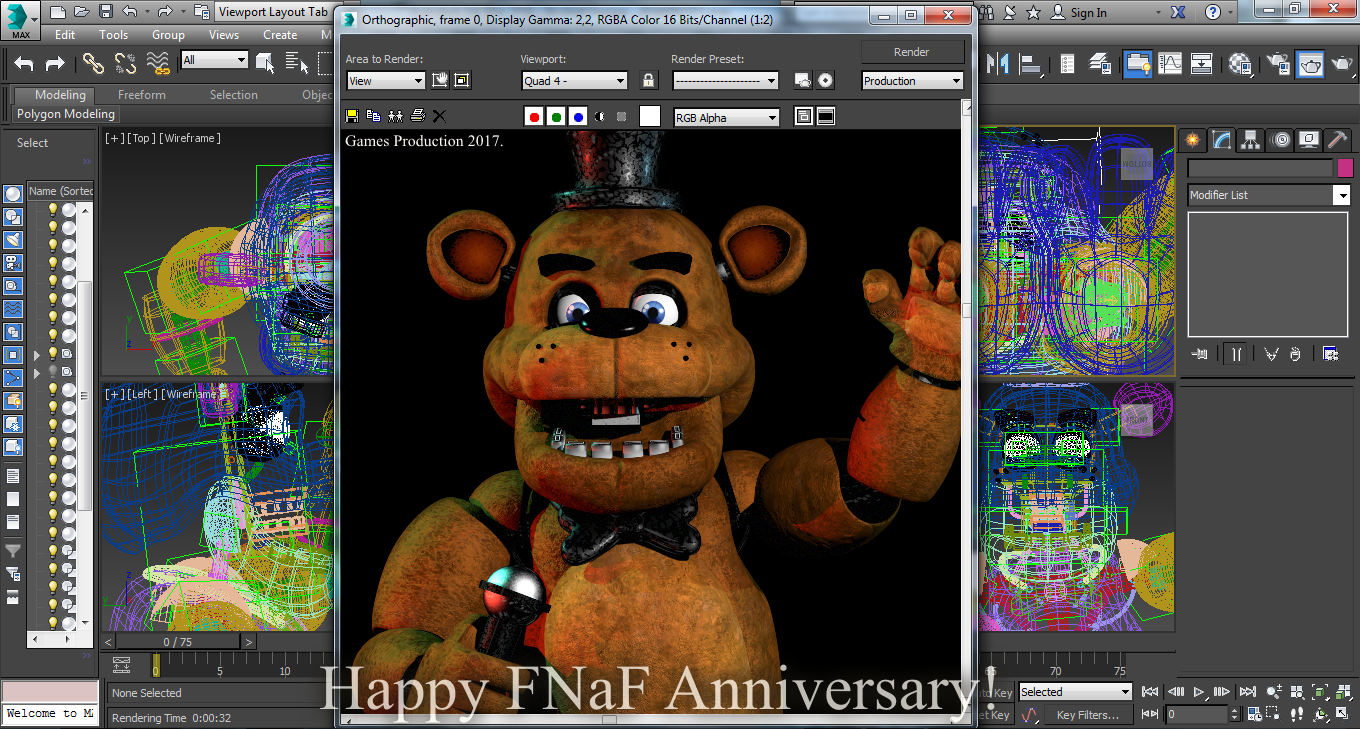Open Render Setup icon in render window
Image resolution: width=1360 pixels, height=729 pixels.
(x=803, y=80)
